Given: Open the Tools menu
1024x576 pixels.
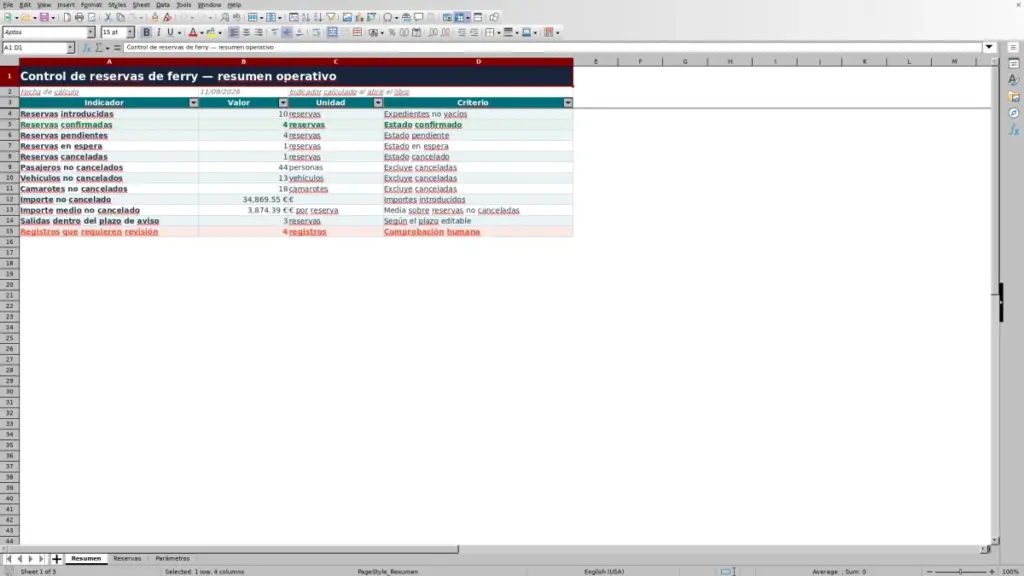Looking at the screenshot, I should coord(184,5).
